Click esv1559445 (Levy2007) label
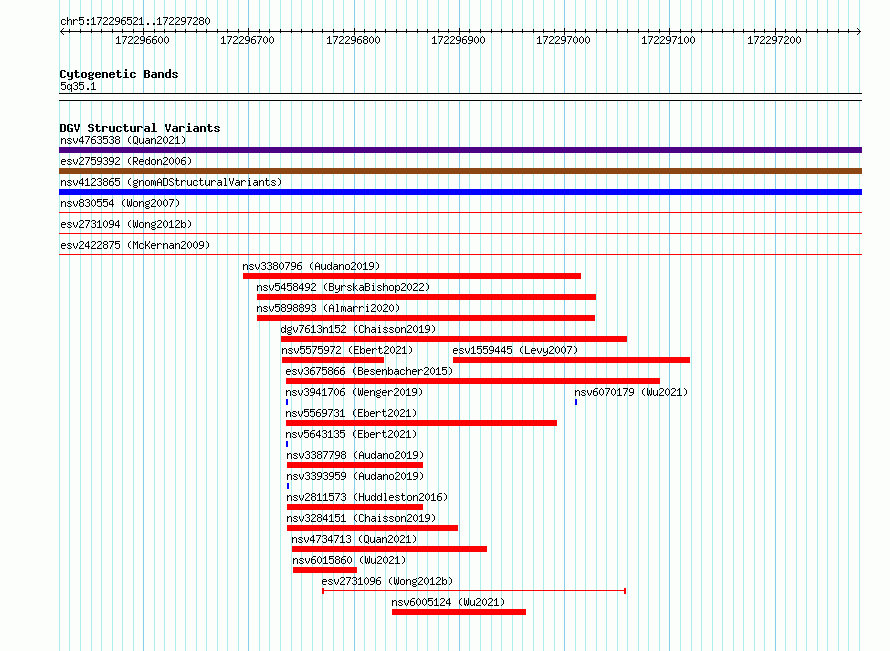 click(515, 350)
